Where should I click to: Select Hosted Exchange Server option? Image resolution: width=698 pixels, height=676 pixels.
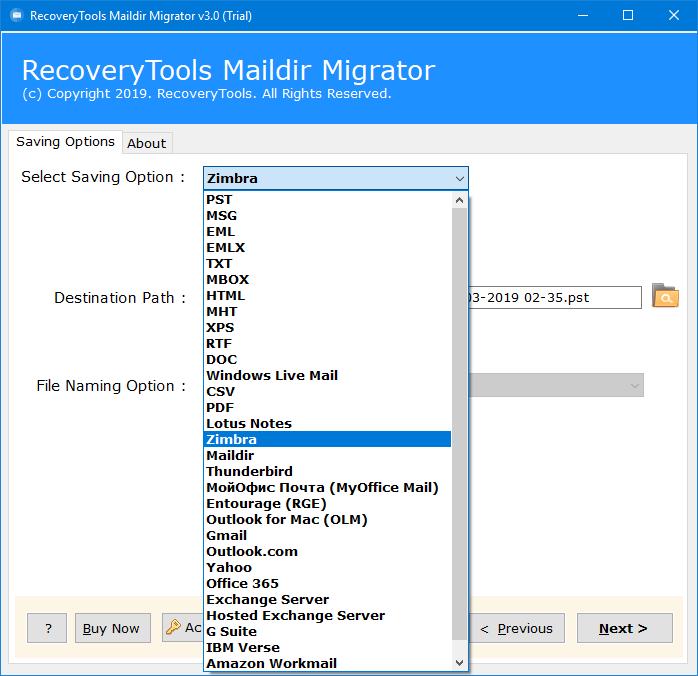point(327,615)
